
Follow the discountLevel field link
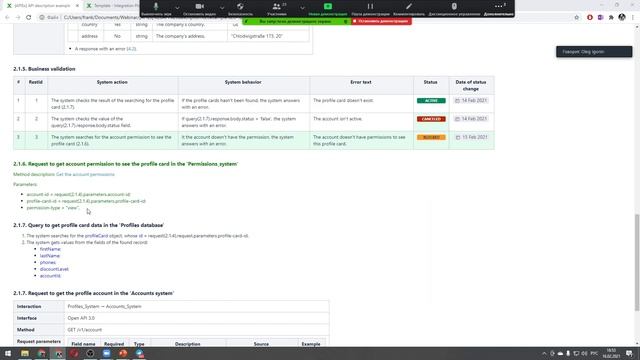54,269
